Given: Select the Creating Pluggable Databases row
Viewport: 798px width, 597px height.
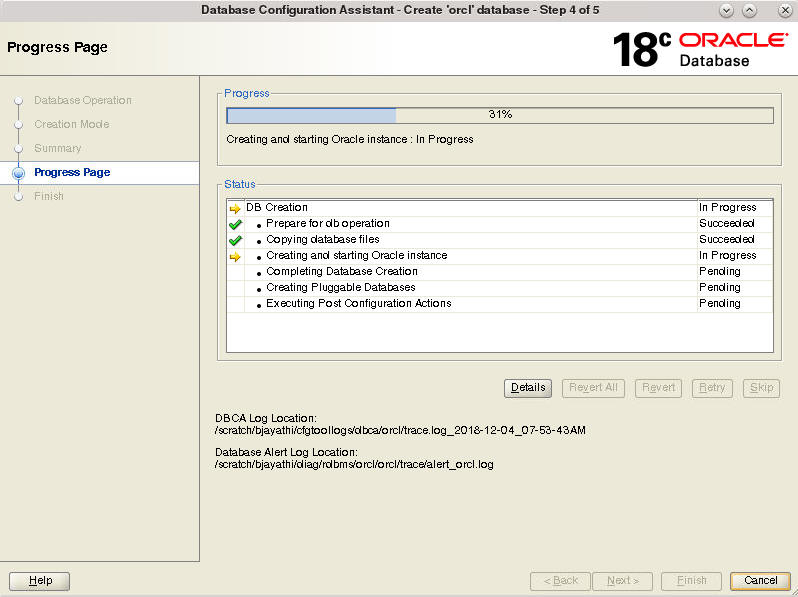Looking at the screenshot, I should [500, 288].
